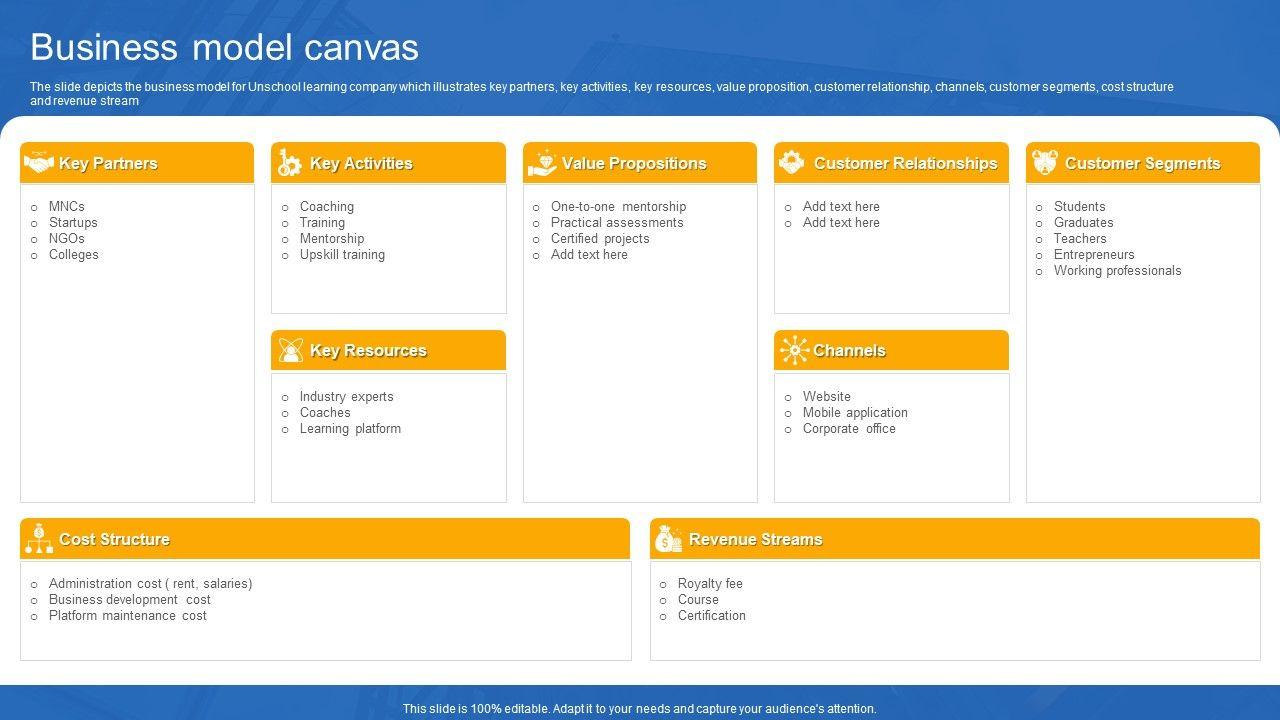The width and height of the screenshot is (1280, 720).
Task: Click the Revenue Streams header text
Action: (755, 539)
